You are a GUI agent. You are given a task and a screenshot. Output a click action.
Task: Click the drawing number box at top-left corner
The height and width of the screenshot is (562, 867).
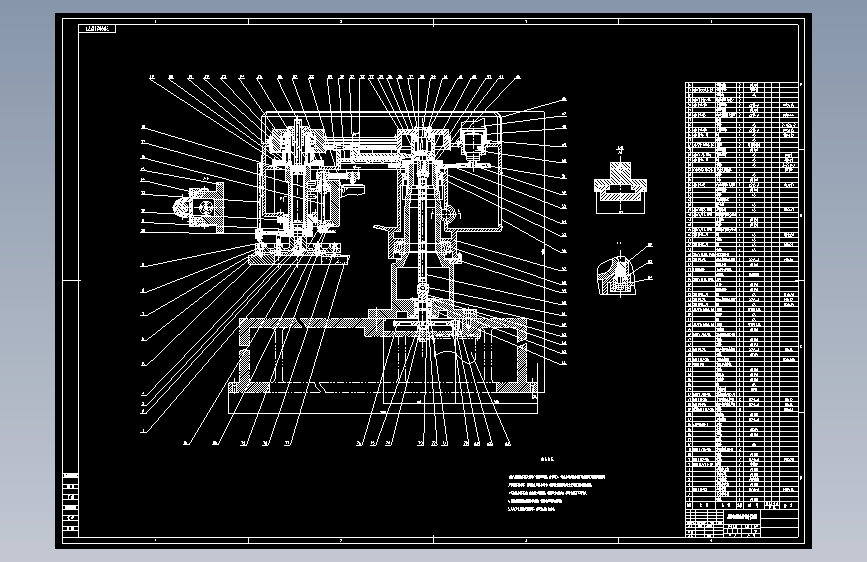click(x=97, y=28)
